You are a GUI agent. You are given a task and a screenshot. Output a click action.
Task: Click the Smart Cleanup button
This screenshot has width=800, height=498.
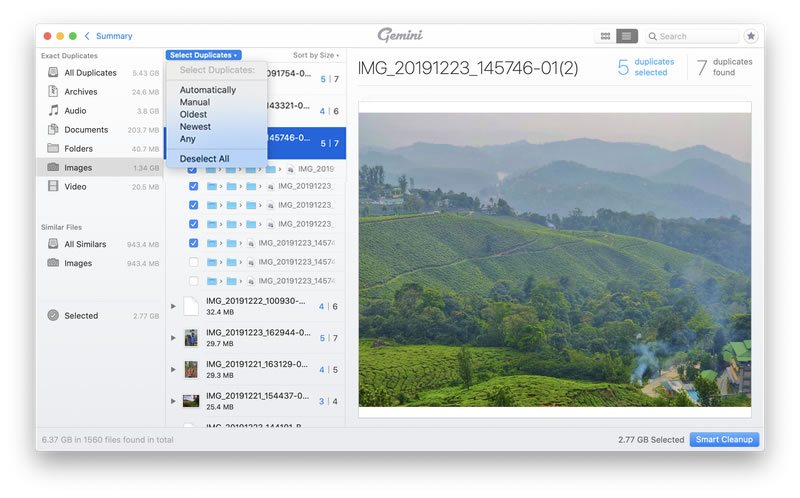point(724,439)
